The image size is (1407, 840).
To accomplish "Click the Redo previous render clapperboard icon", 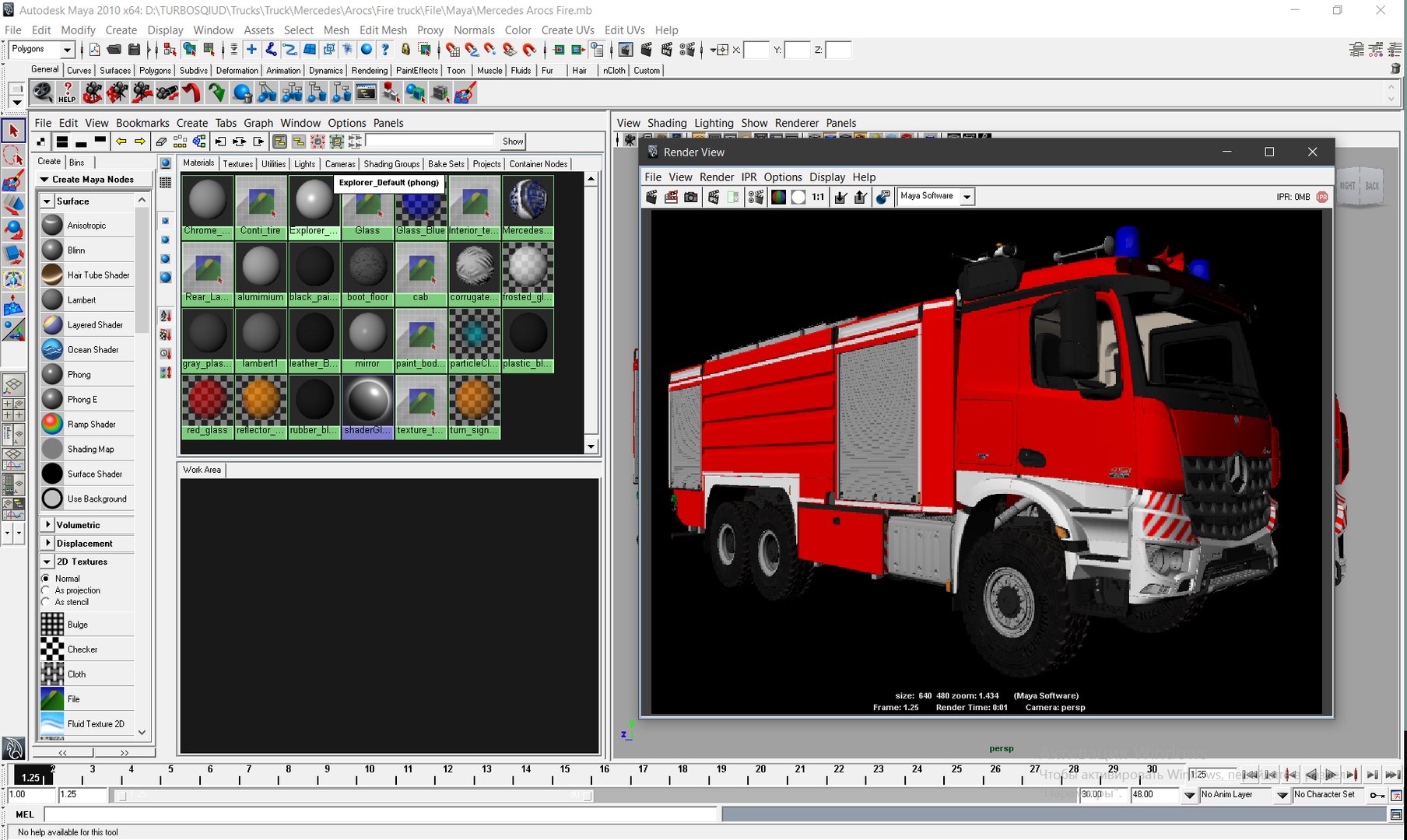I will tap(652, 197).
